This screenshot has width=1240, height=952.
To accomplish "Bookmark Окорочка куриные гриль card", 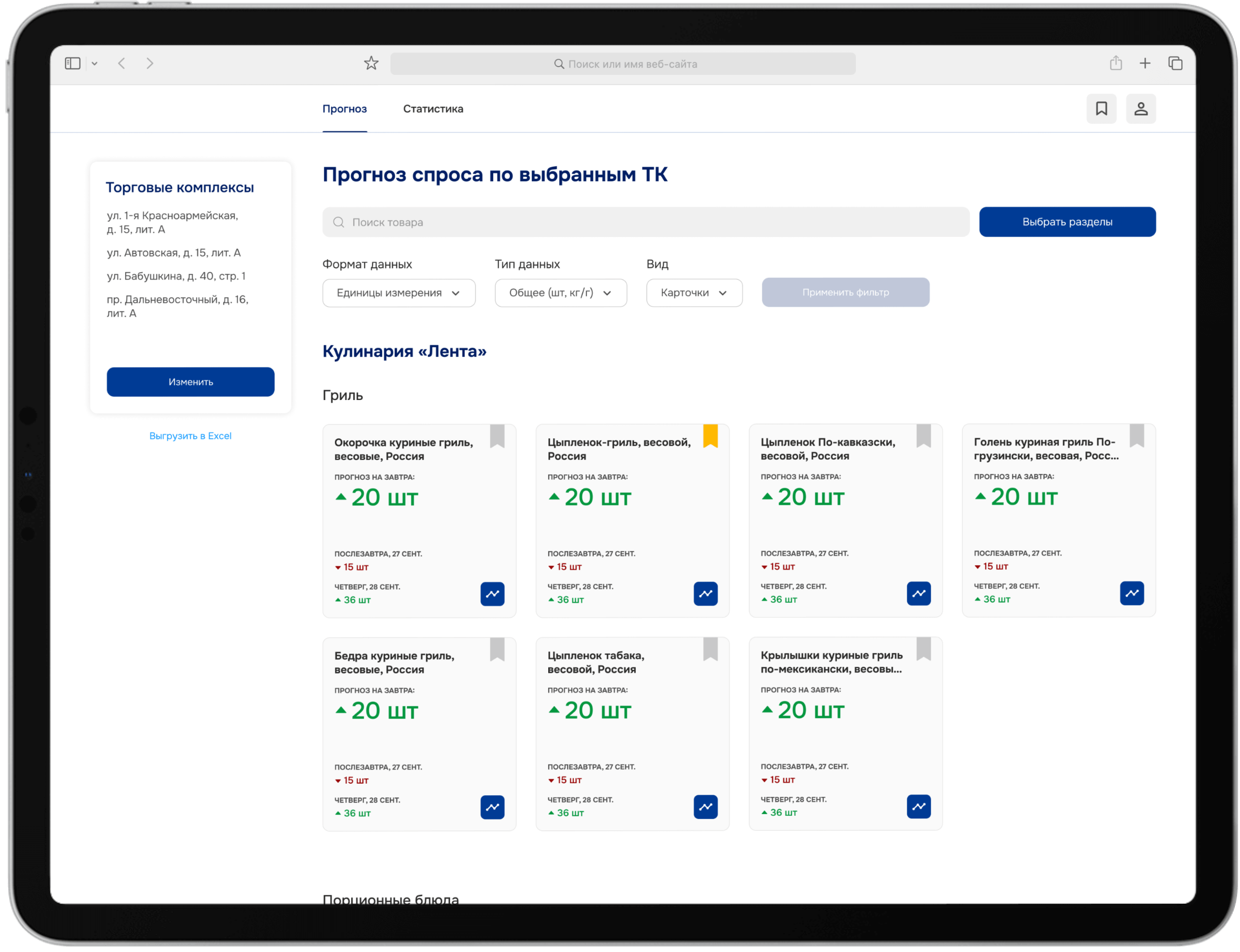I will [x=497, y=437].
